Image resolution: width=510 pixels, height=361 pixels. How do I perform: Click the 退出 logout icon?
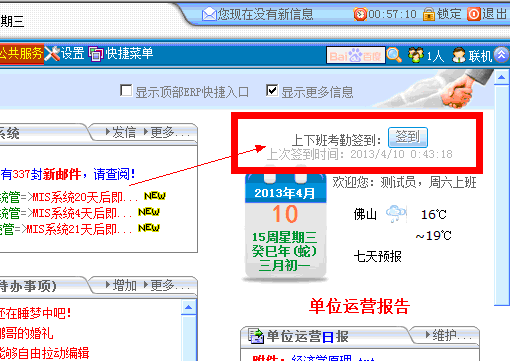point(473,14)
